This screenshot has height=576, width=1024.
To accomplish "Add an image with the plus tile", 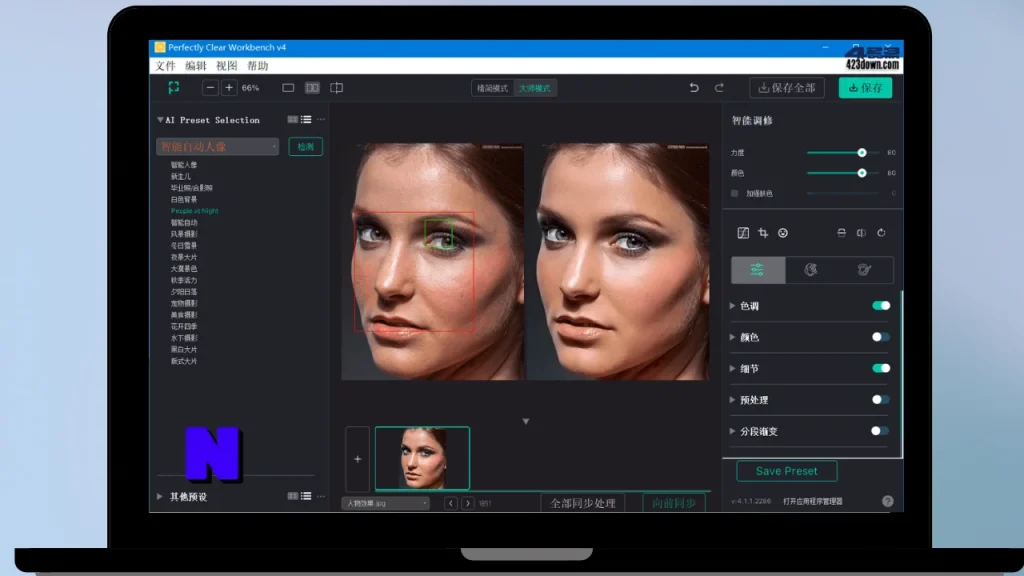I will 357,459.
